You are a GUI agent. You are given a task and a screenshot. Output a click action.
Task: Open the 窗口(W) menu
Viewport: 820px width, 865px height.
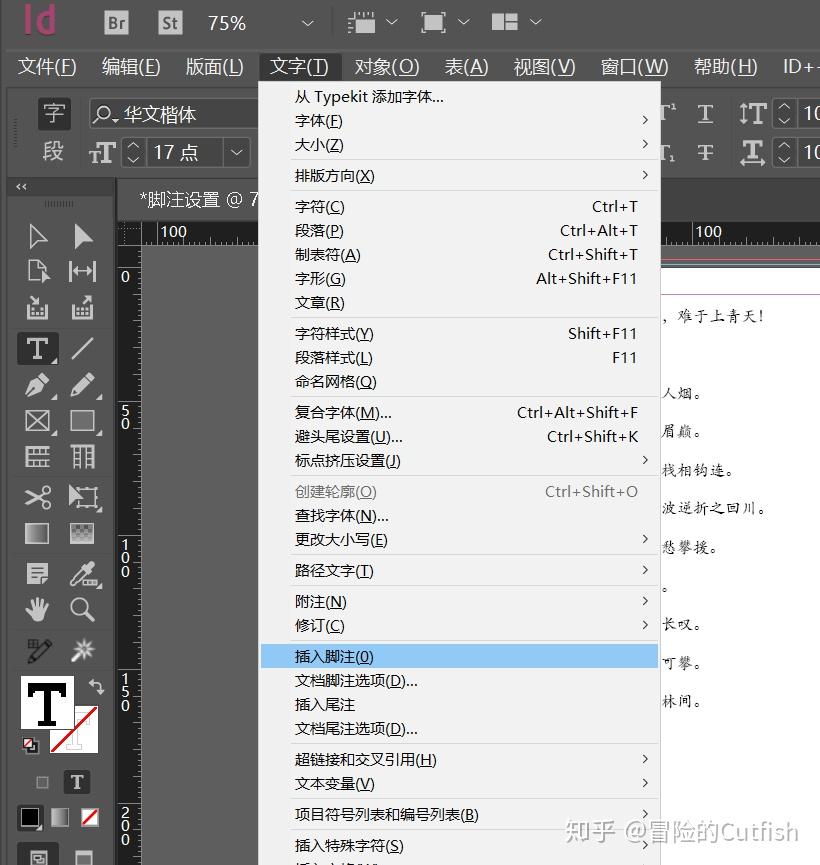(x=634, y=66)
